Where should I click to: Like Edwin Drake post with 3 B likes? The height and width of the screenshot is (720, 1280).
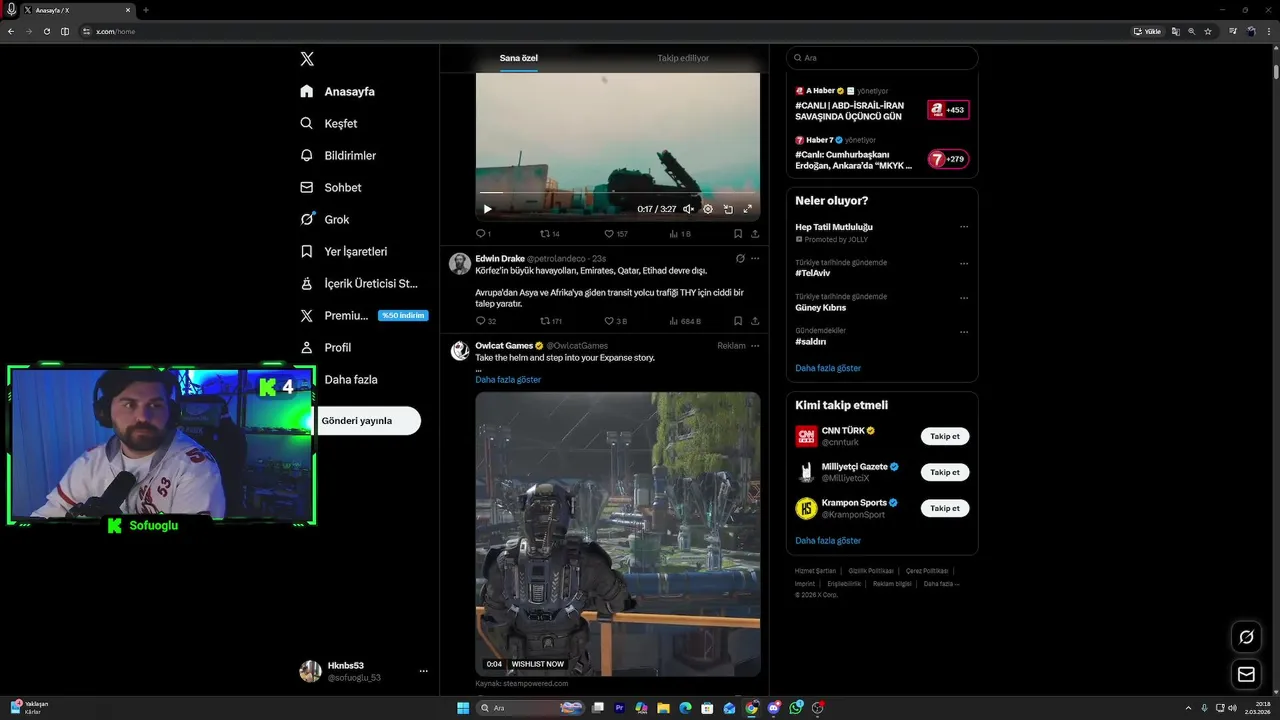point(616,321)
